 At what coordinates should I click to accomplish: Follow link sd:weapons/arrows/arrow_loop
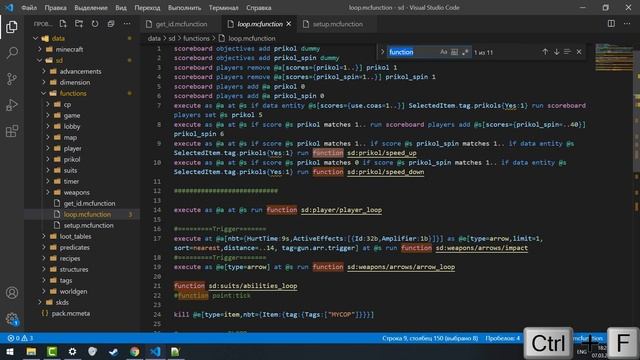[401, 267]
